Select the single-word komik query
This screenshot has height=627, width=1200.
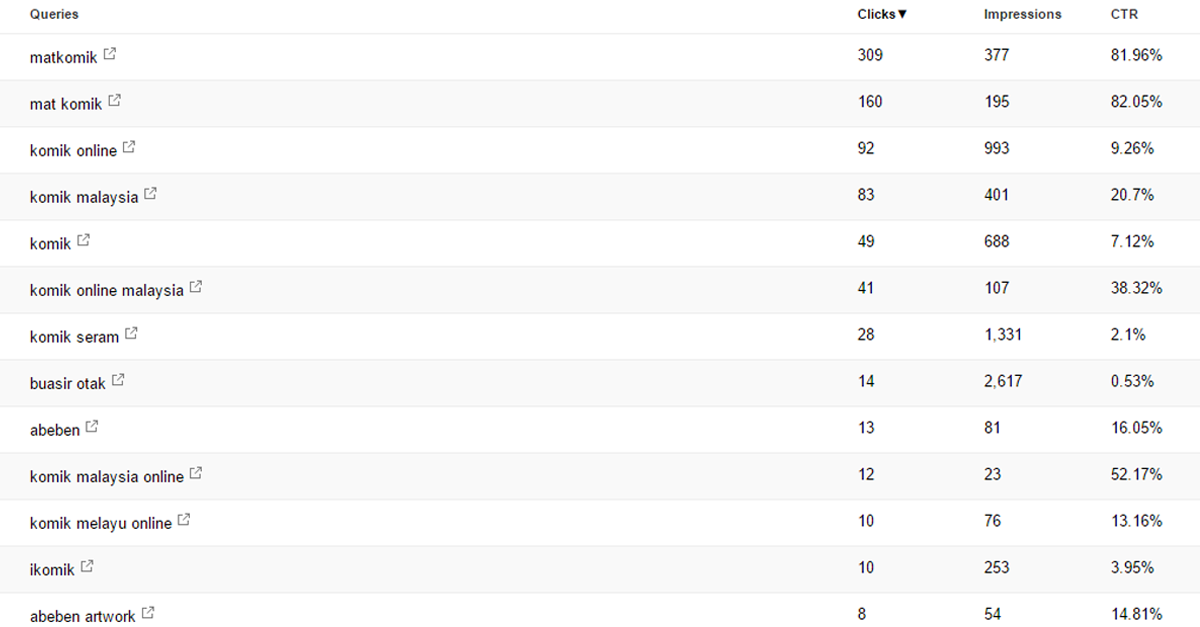[x=51, y=244]
